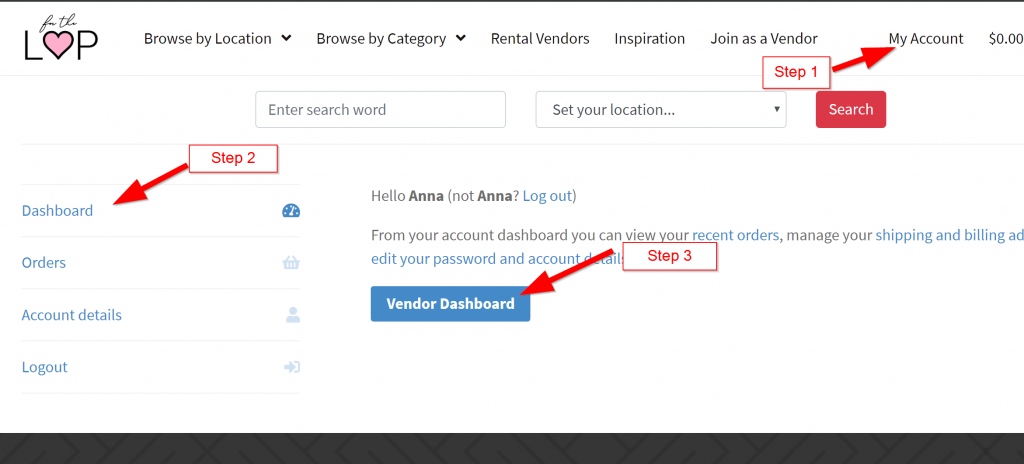This screenshot has height=464, width=1024.
Task: Open Rental Vendors menu item
Action: (x=540, y=39)
